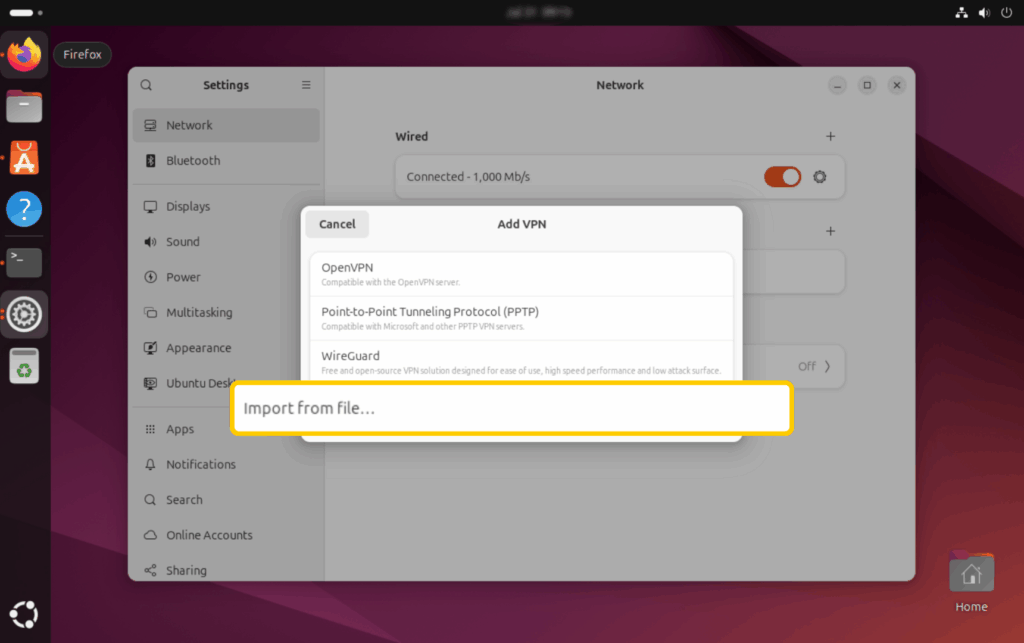Viewport: 1024px width, 643px height.
Task: Open Ubuntu Software app store icon
Action: [24, 158]
